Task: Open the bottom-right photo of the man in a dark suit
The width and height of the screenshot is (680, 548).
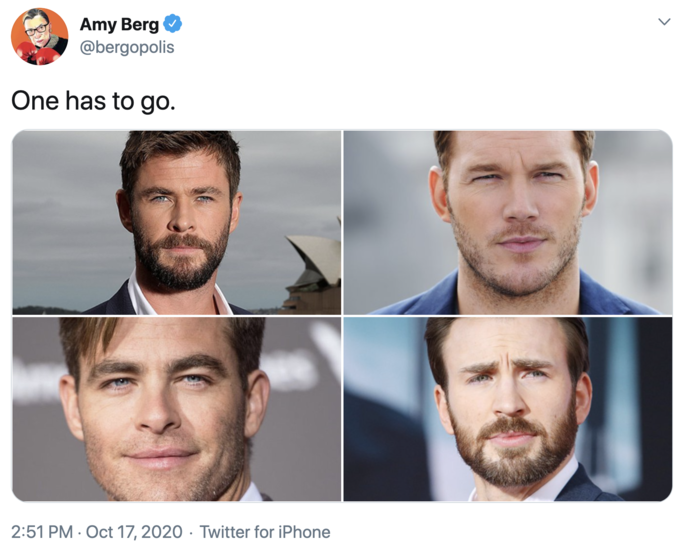Action: 508,409
